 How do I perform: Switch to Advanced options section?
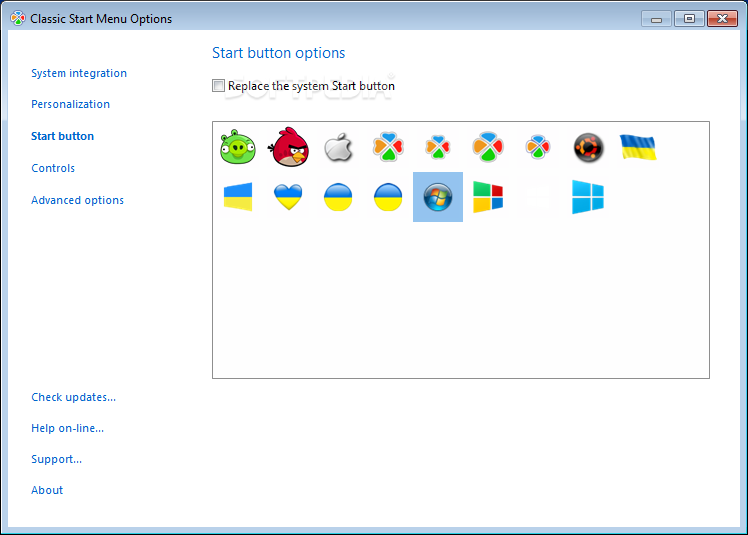(77, 200)
